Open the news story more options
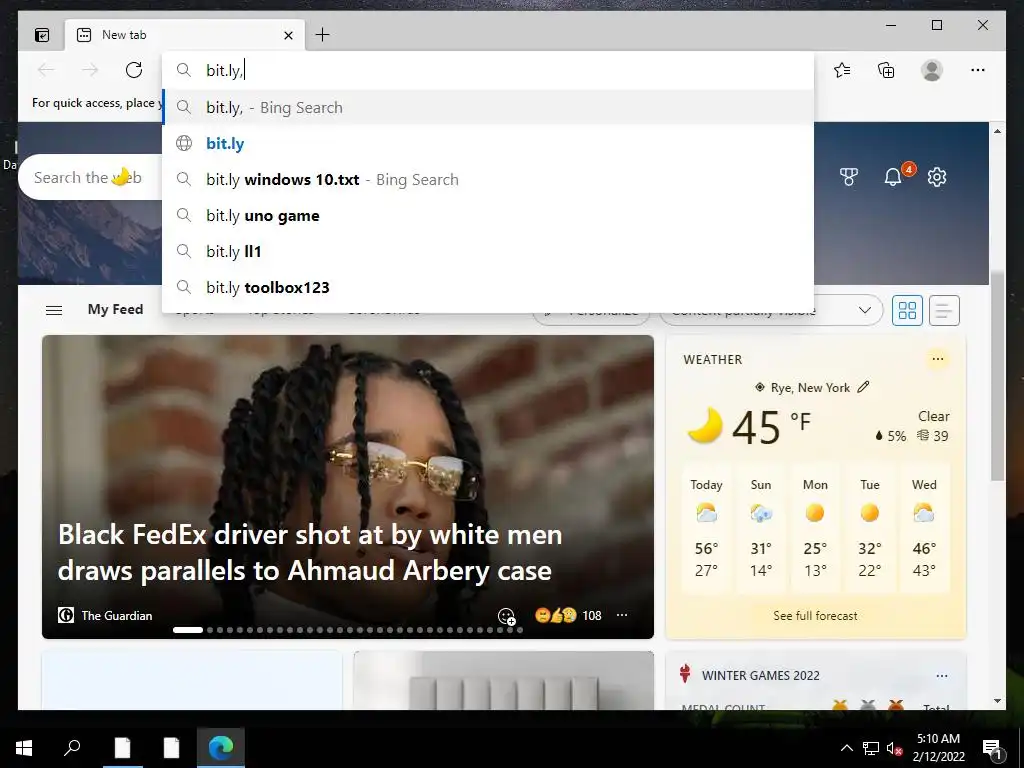Viewport: 1024px width, 768px height. click(622, 615)
